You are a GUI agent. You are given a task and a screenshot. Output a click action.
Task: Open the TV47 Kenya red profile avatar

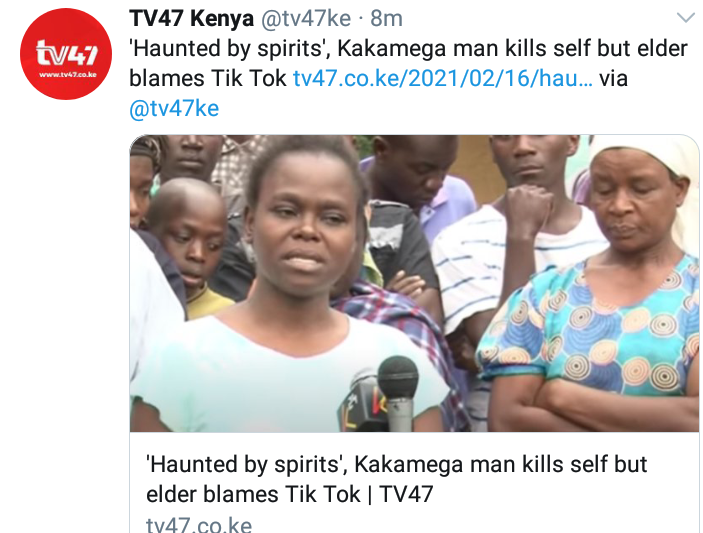(66, 54)
